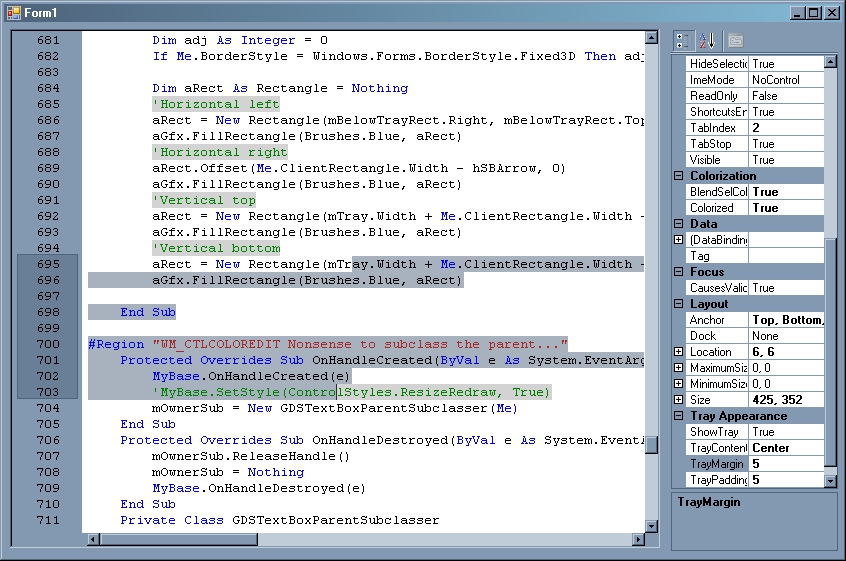Click the #Region directive line
The image size is (846, 561).
(x=328, y=344)
